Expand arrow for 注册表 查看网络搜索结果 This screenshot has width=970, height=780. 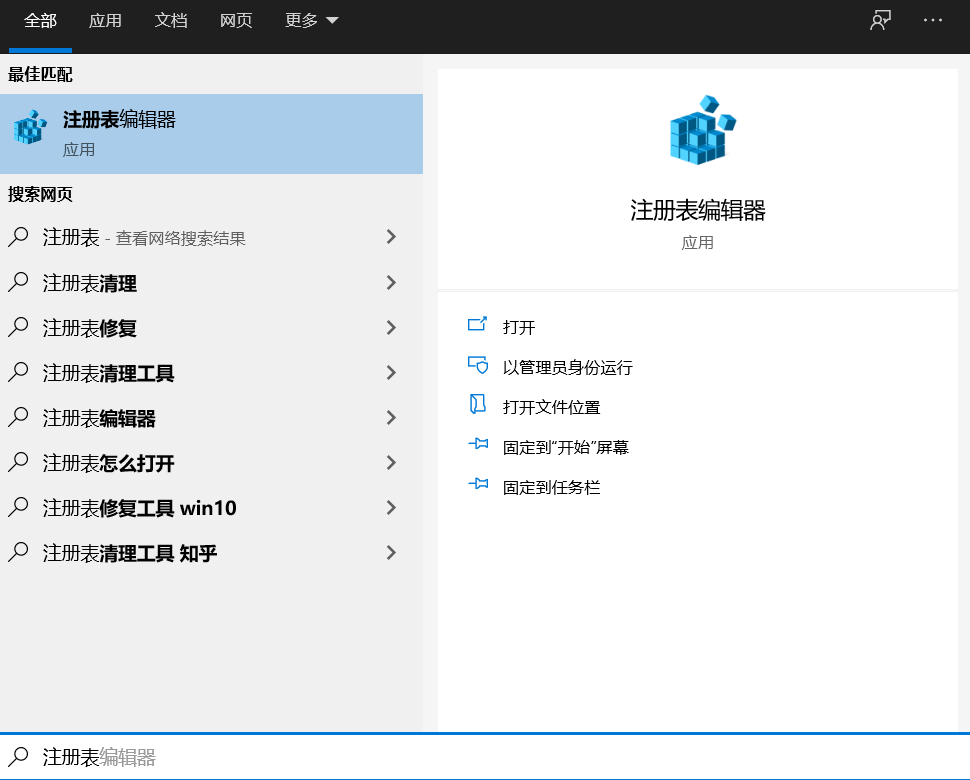[391, 237]
